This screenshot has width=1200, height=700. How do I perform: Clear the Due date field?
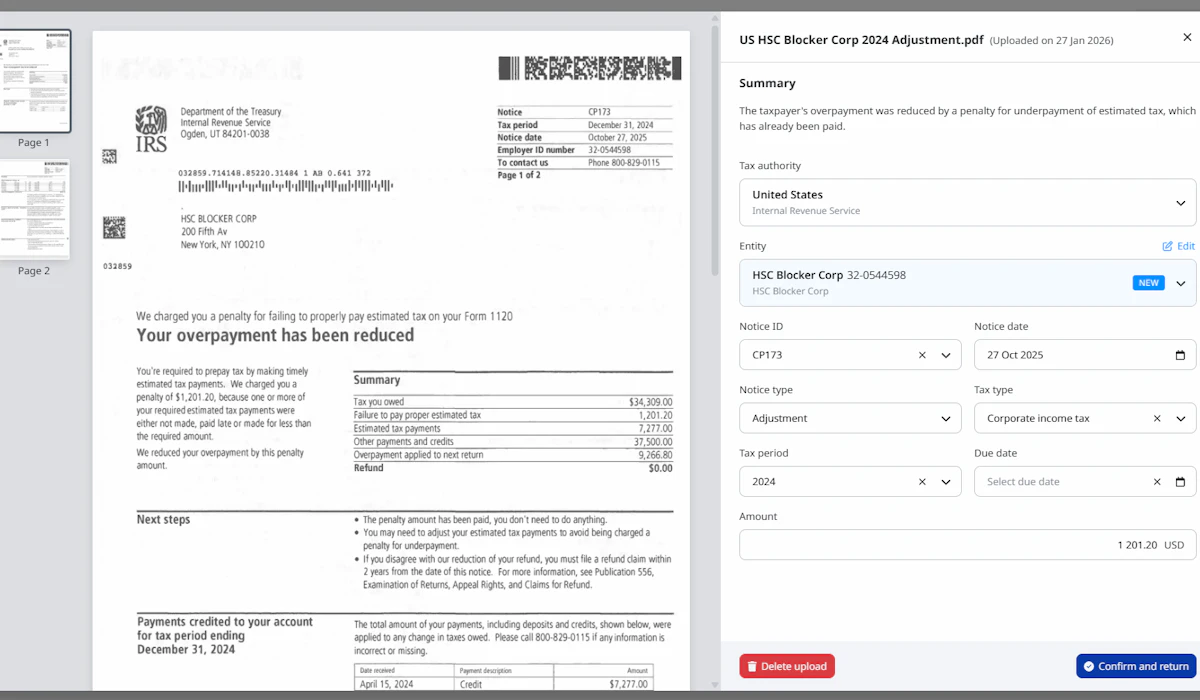point(1157,482)
